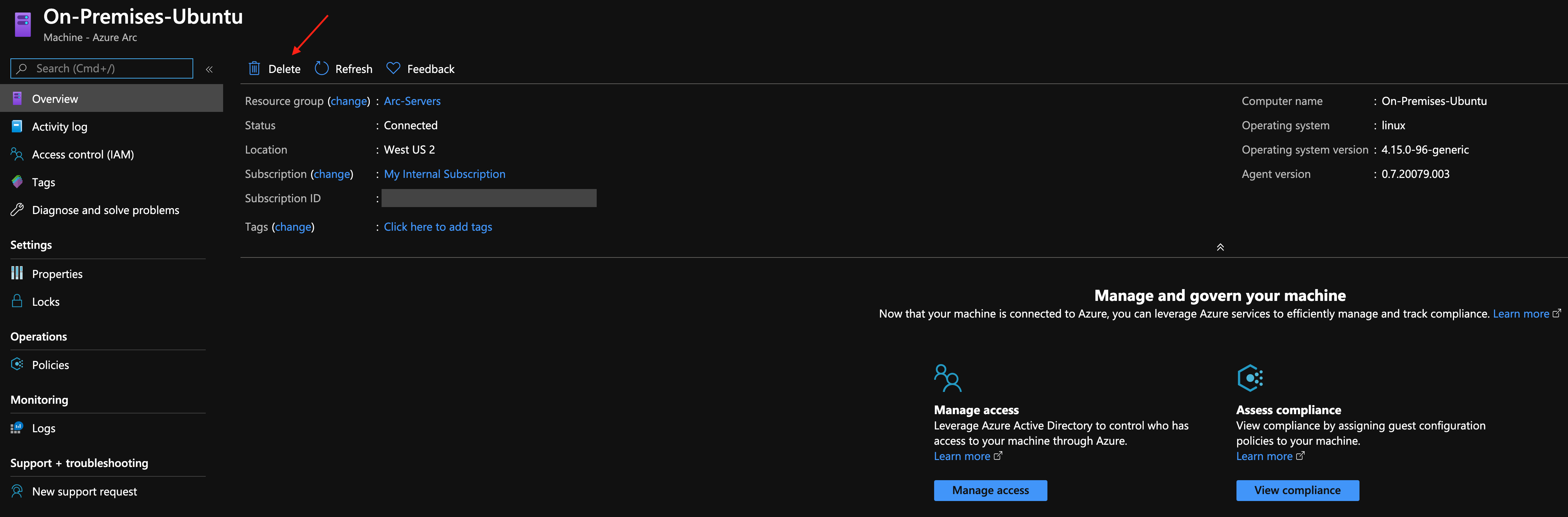Select the Overview menu item
This screenshot has width=1568, height=517.
[55, 99]
